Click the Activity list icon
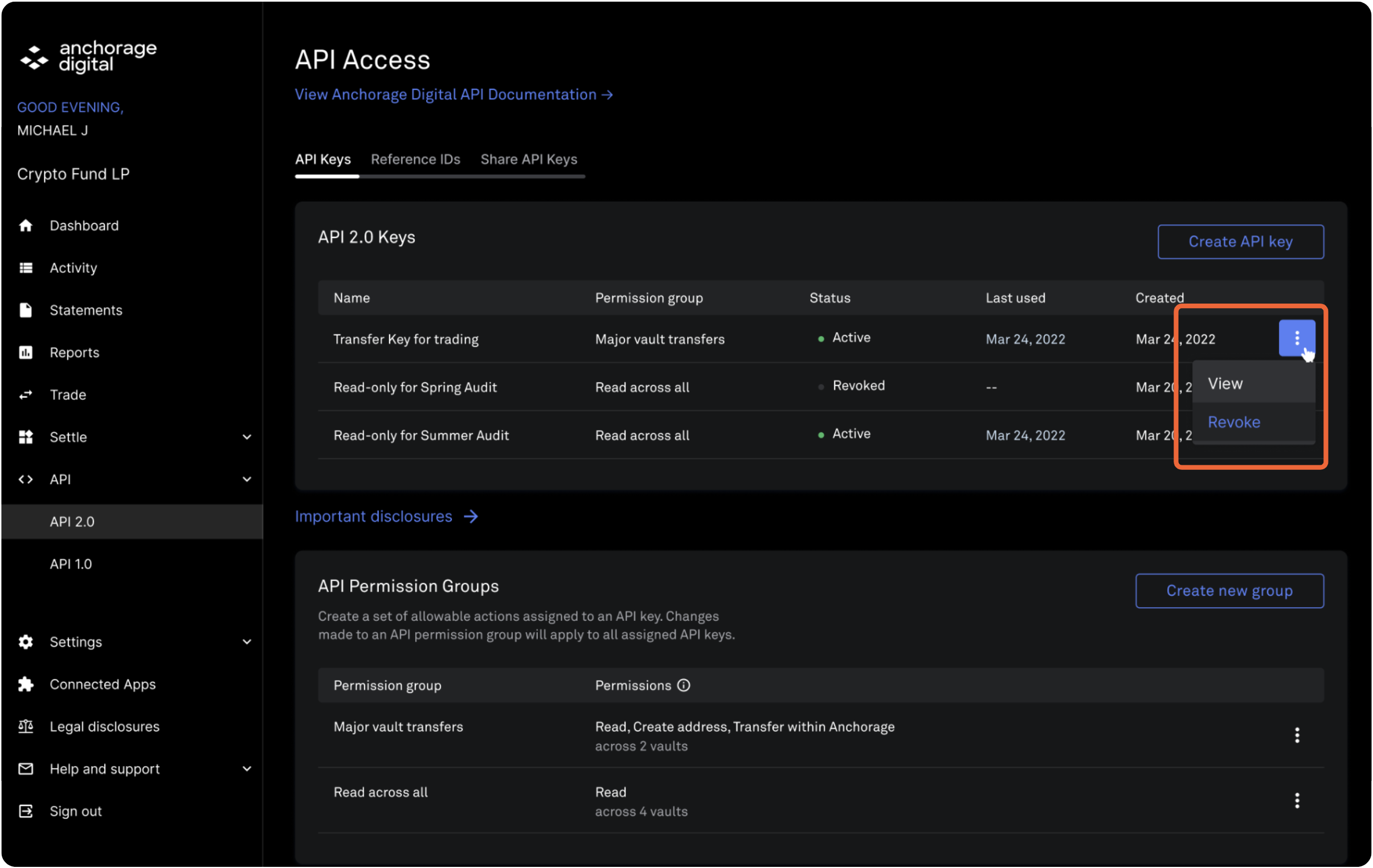 [x=26, y=268]
